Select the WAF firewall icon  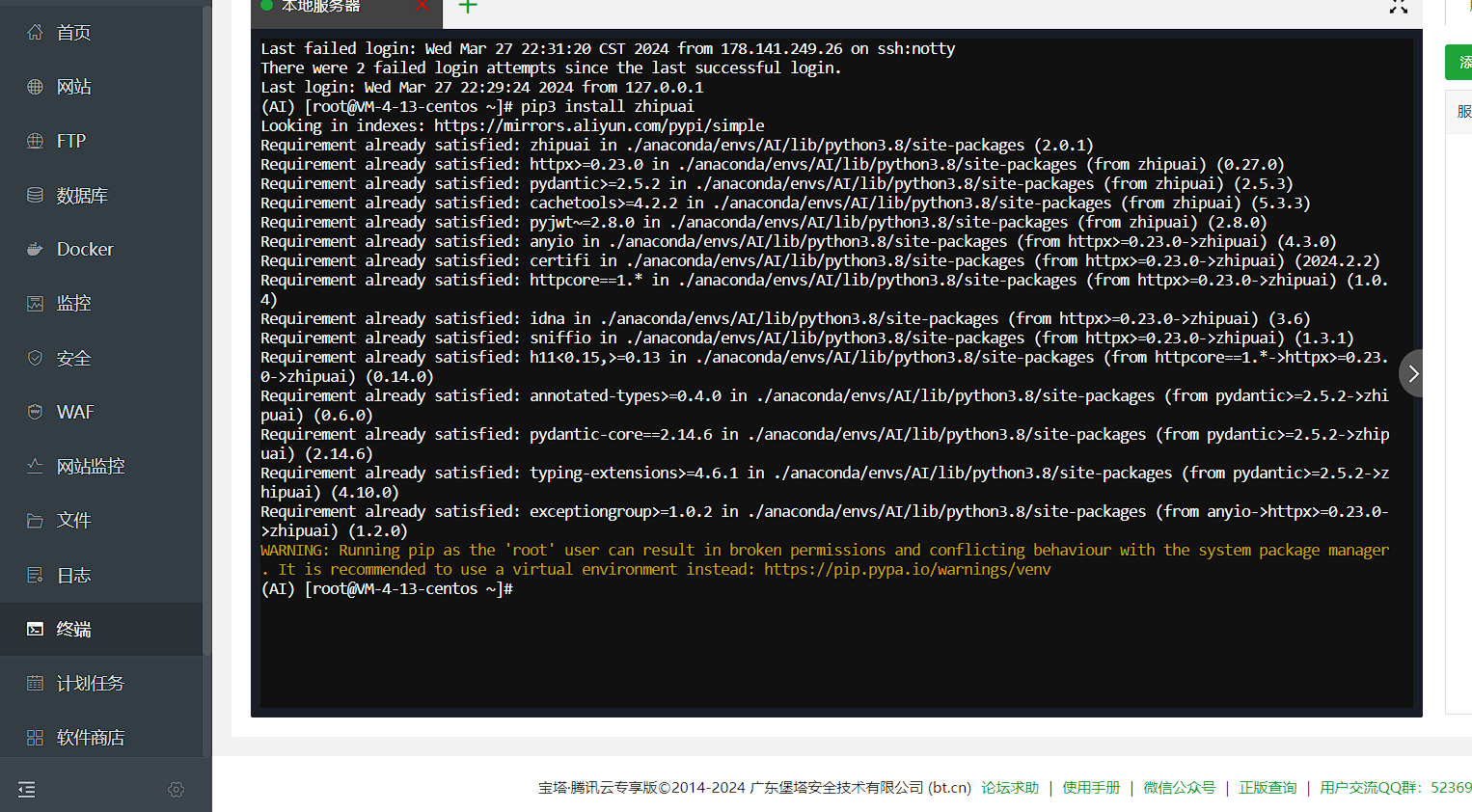pyautogui.click(x=35, y=412)
